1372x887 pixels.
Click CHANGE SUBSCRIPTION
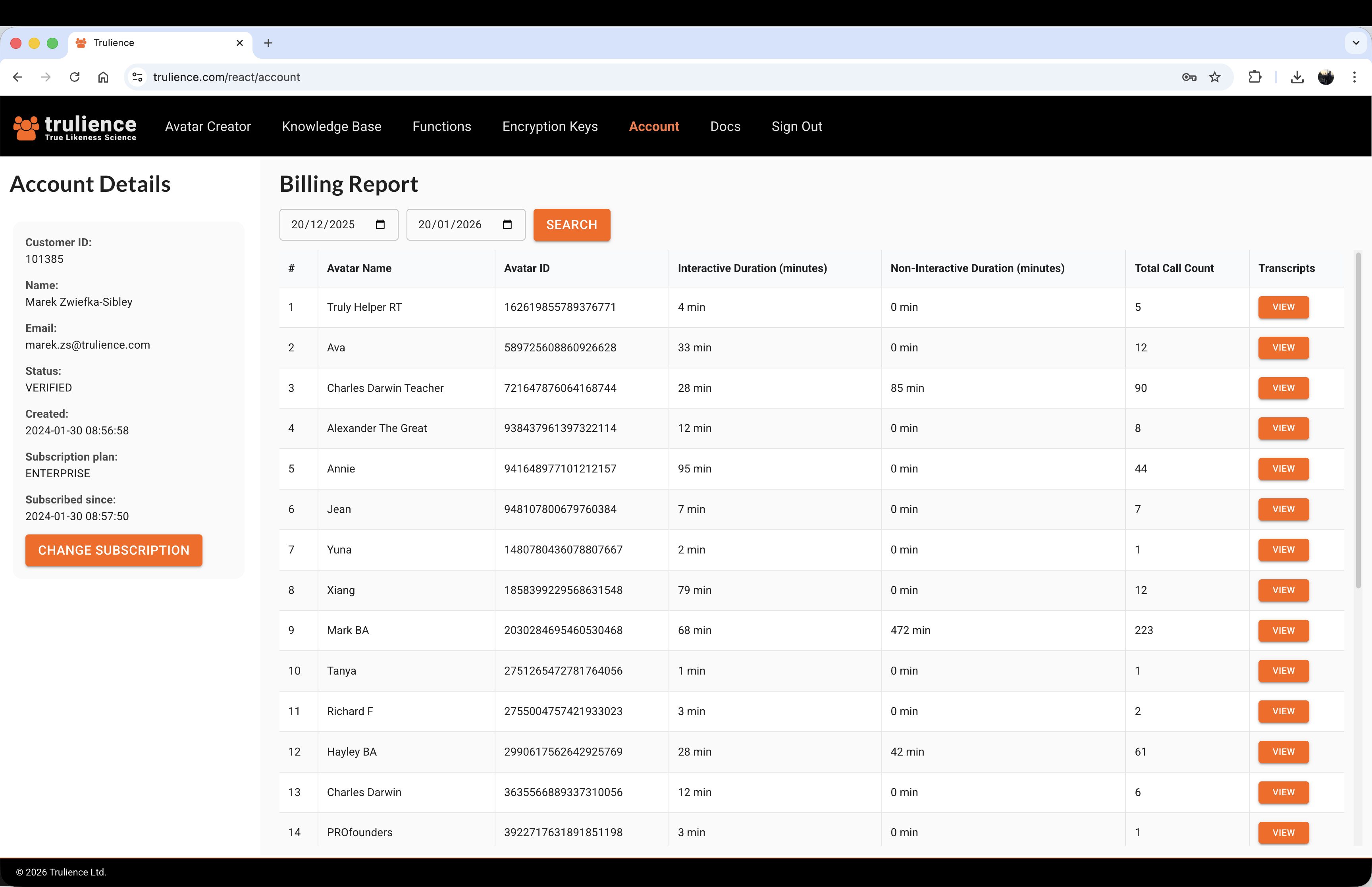coord(114,550)
